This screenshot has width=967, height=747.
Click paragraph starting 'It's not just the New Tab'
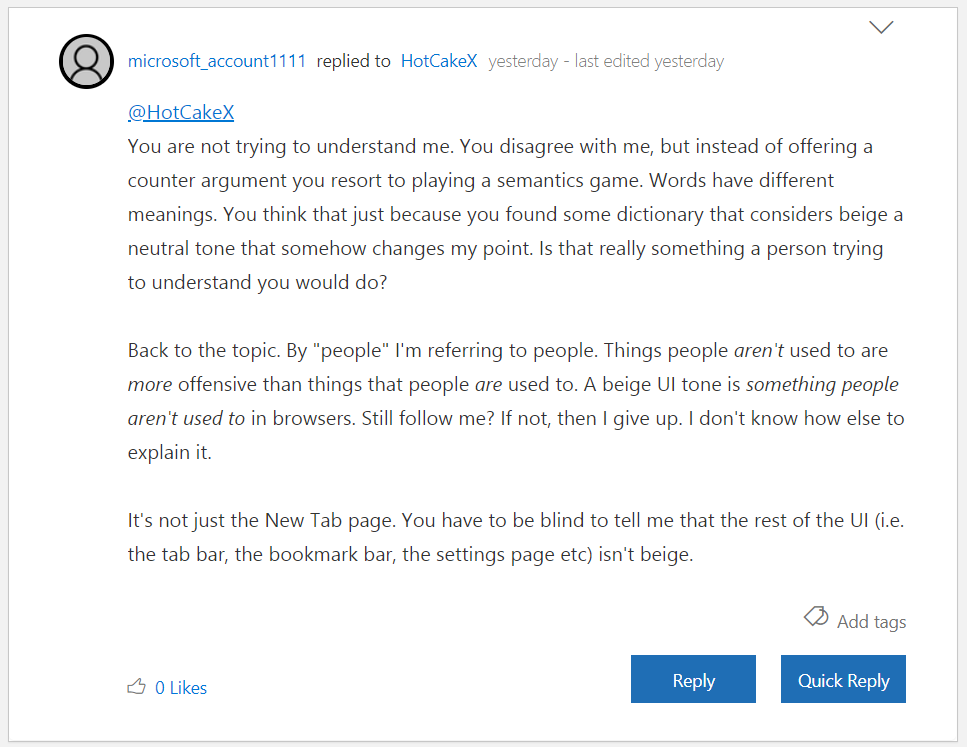click(500, 537)
